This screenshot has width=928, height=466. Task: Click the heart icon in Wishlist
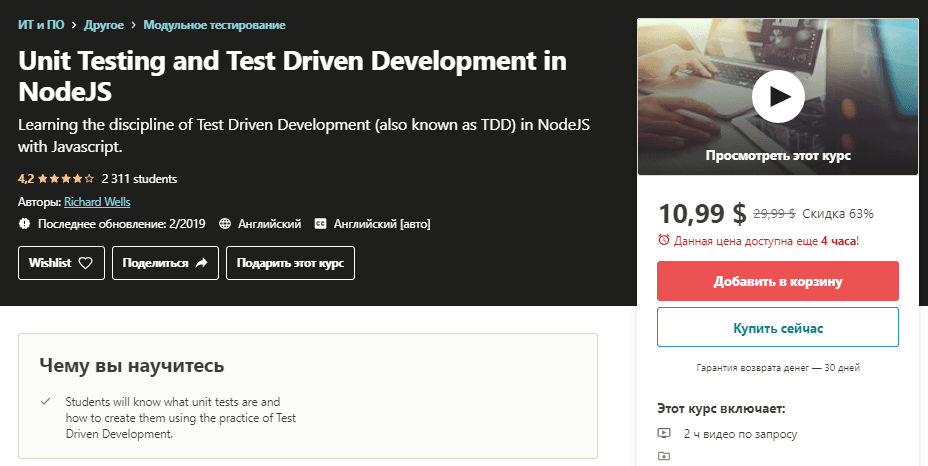pyautogui.click(x=86, y=263)
